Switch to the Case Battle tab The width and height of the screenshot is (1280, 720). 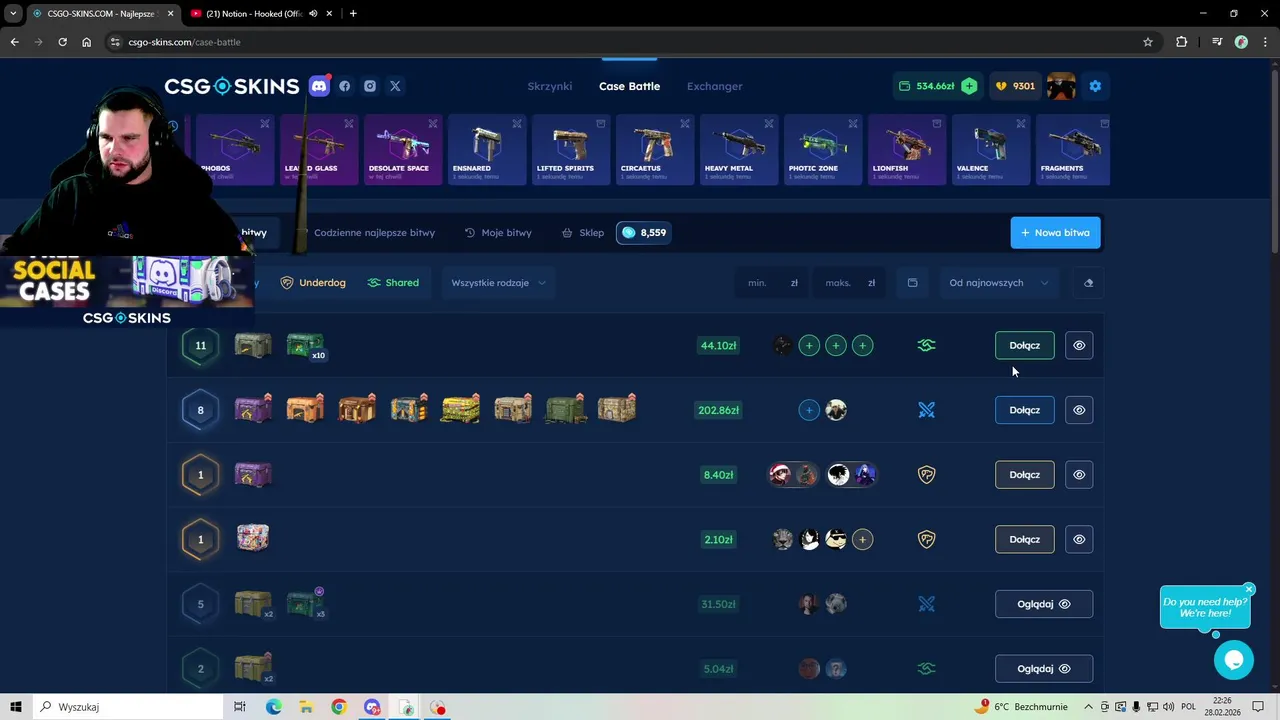(x=629, y=86)
